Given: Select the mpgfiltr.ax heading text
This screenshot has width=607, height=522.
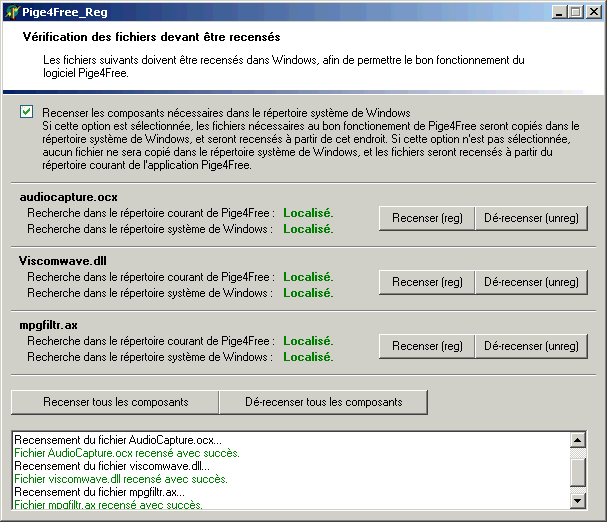Looking at the screenshot, I should click(48, 325).
